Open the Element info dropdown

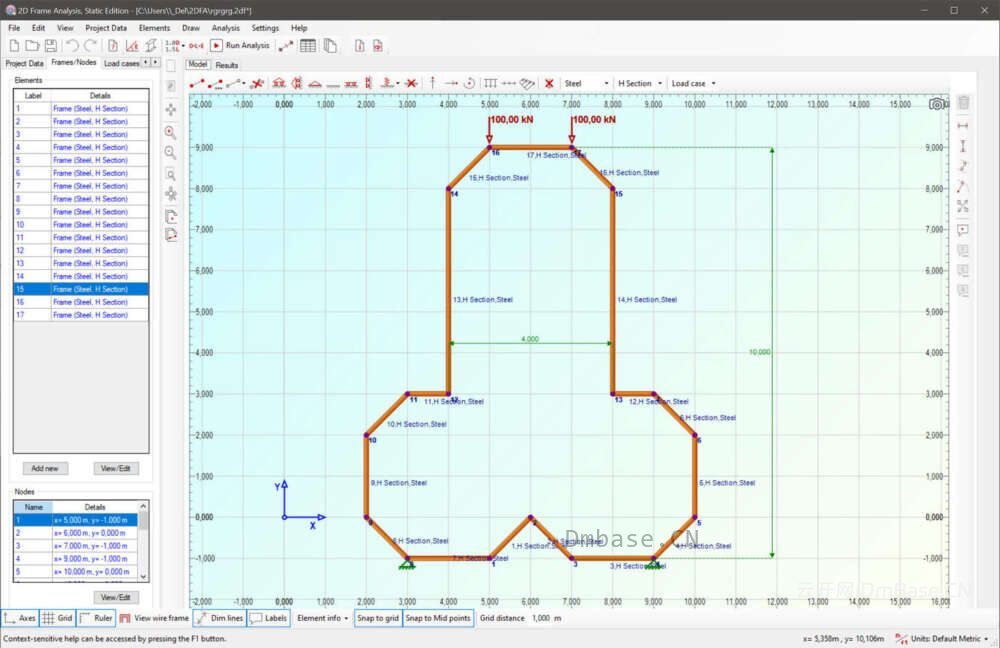point(323,618)
